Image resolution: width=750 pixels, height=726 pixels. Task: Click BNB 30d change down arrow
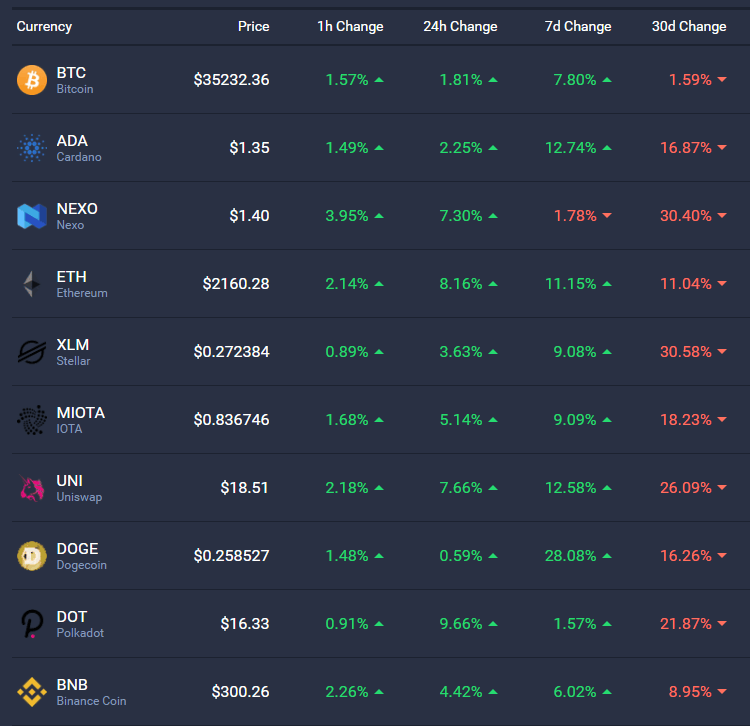click(722, 692)
